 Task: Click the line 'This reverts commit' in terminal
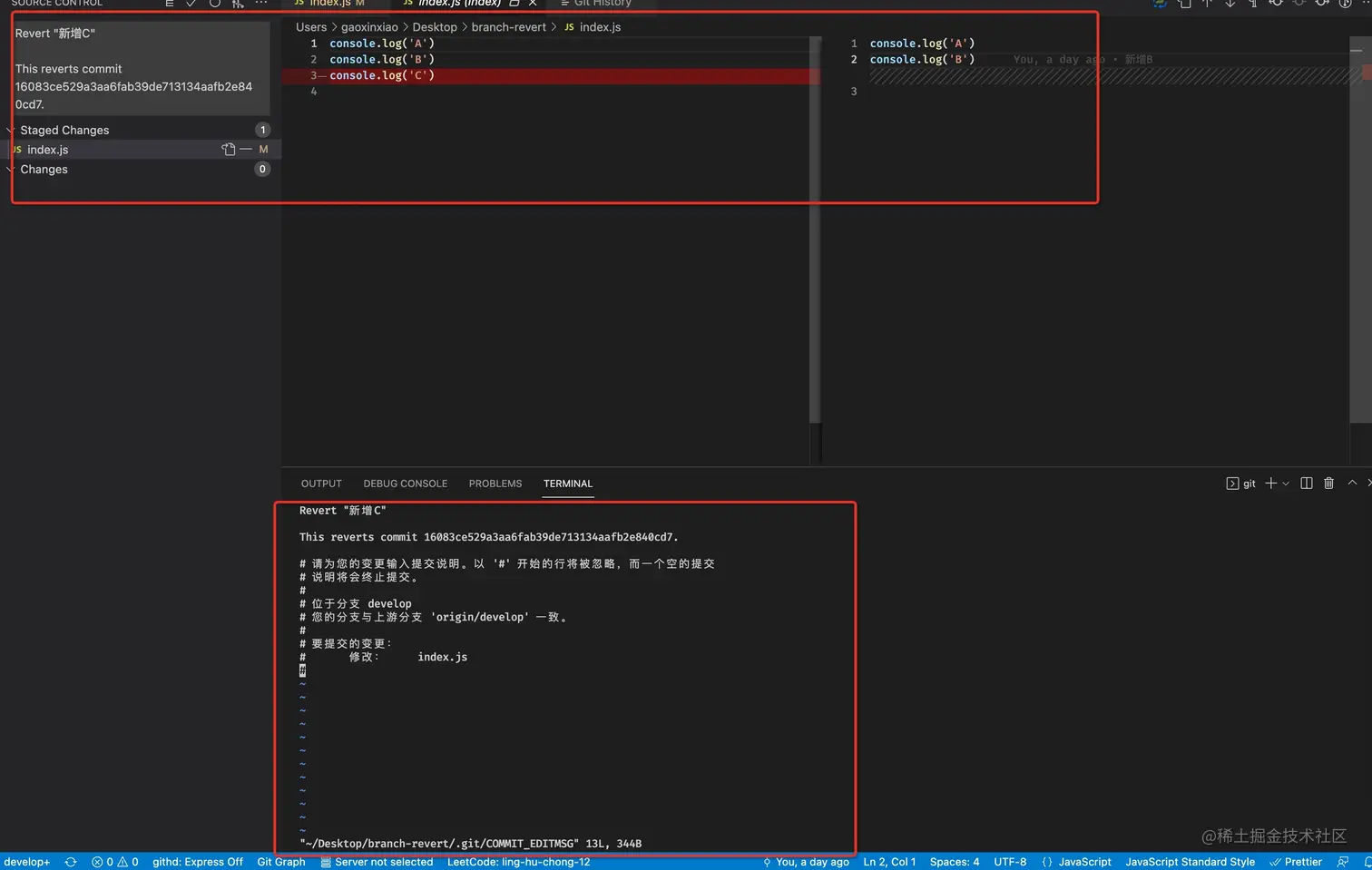click(x=488, y=537)
